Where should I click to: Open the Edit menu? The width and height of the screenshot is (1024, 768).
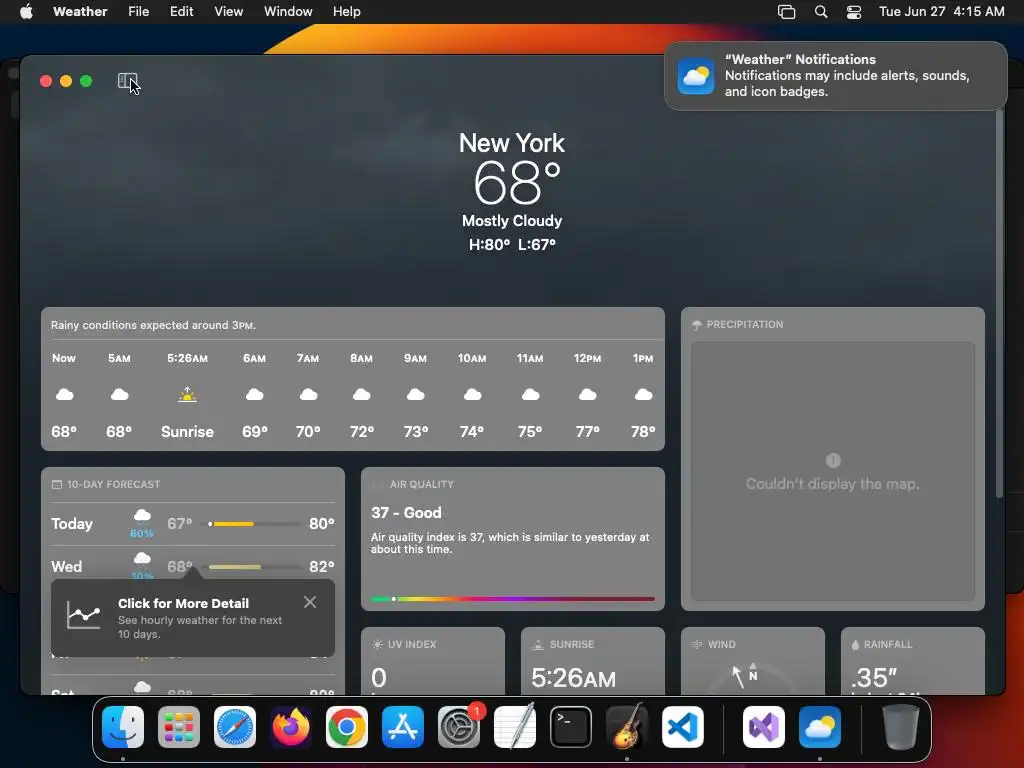click(x=182, y=11)
